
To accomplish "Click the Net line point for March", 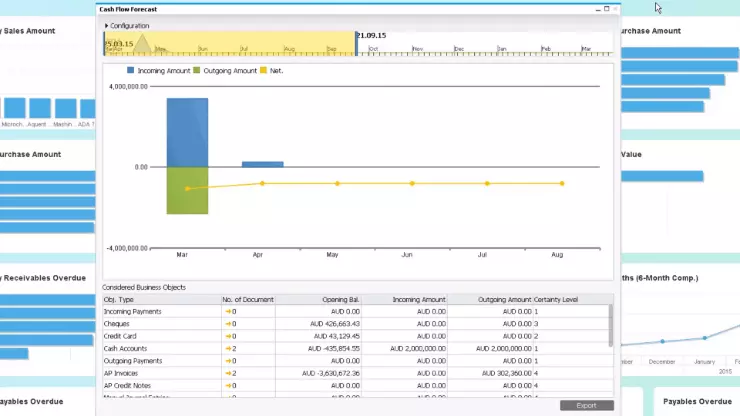I will point(187,188).
